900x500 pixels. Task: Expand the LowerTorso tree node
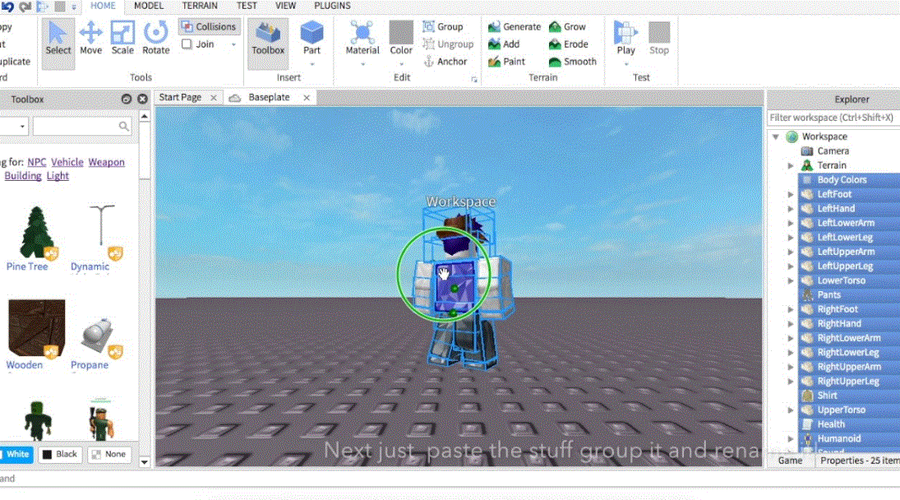pos(790,281)
